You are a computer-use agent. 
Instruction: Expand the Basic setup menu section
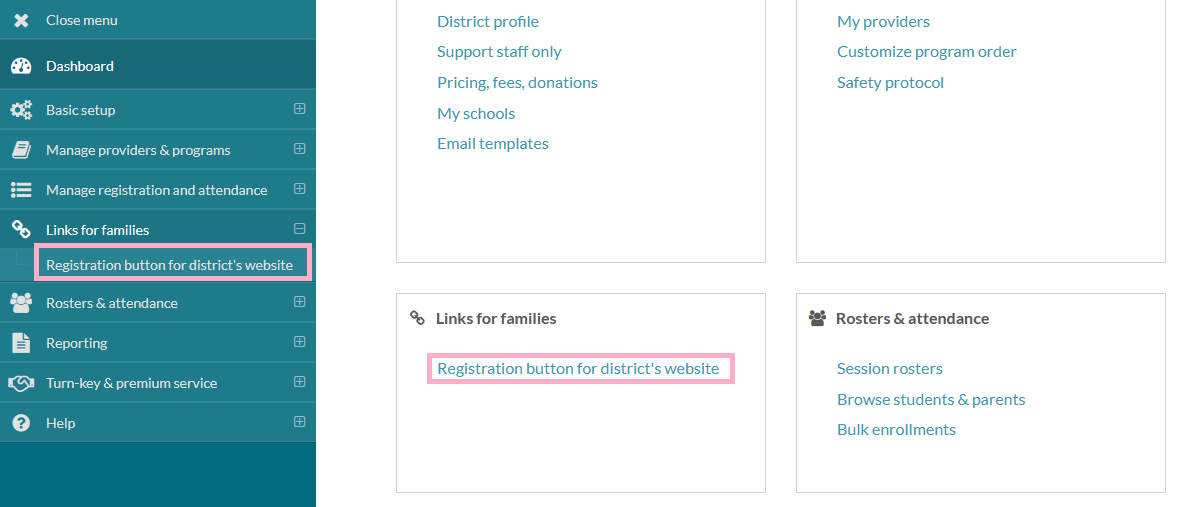point(299,109)
